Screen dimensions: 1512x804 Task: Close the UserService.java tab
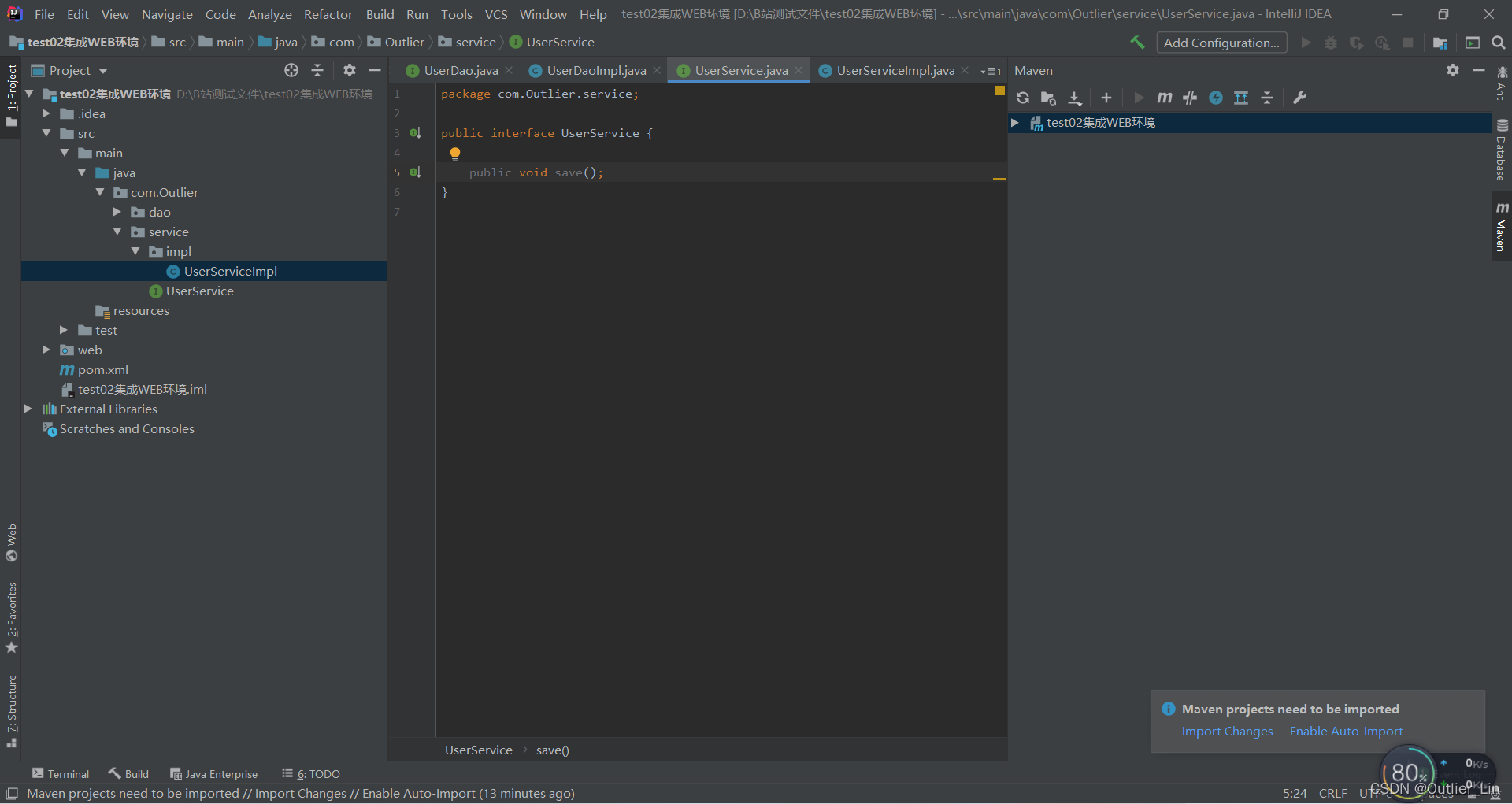point(799,70)
